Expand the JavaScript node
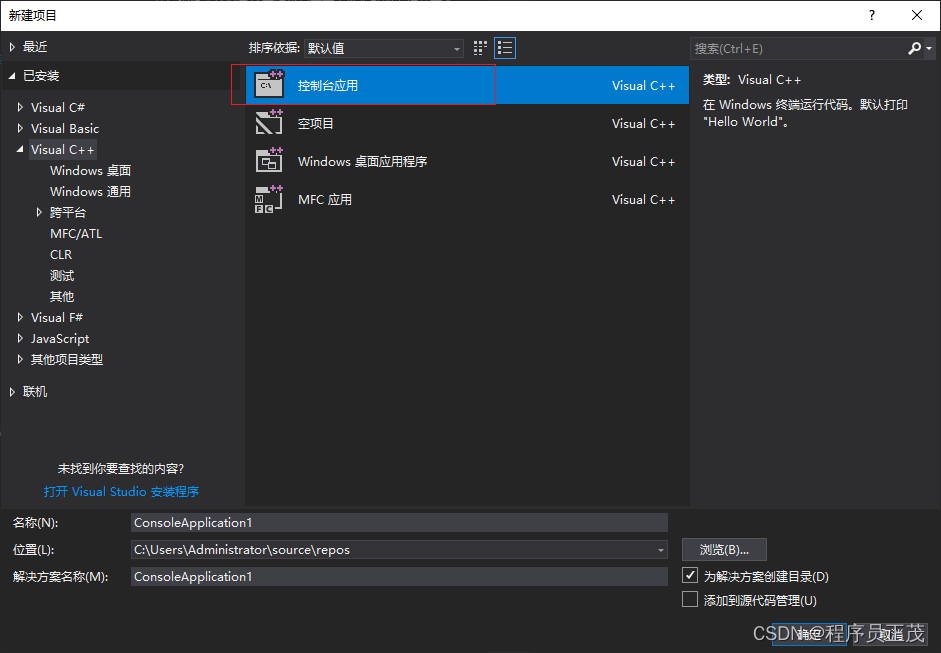 click(x=20, y=339)
